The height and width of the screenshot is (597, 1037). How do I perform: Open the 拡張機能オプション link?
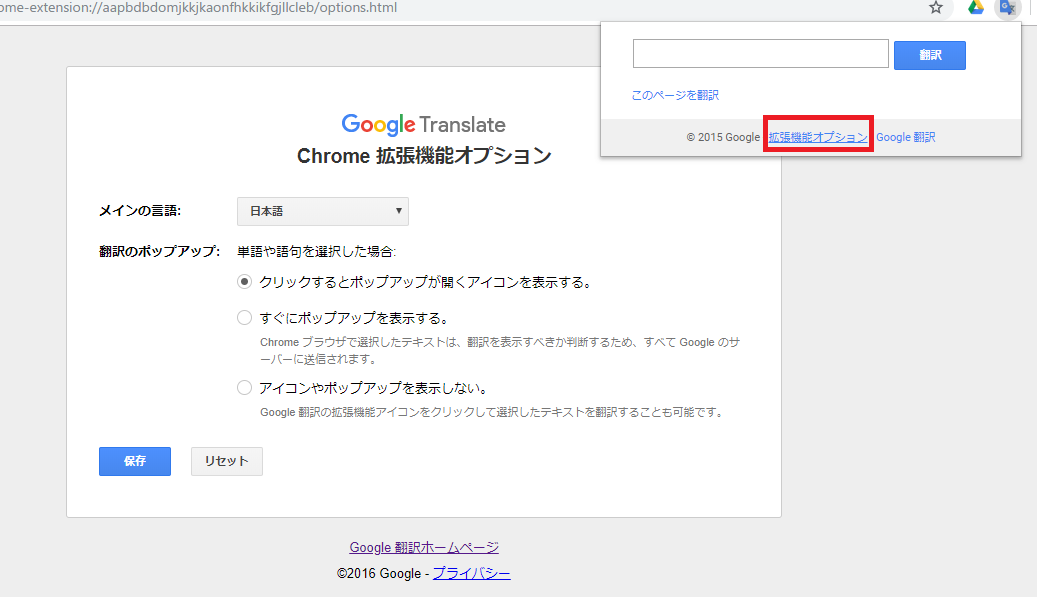pyautogui.click(x=818, y=137)
